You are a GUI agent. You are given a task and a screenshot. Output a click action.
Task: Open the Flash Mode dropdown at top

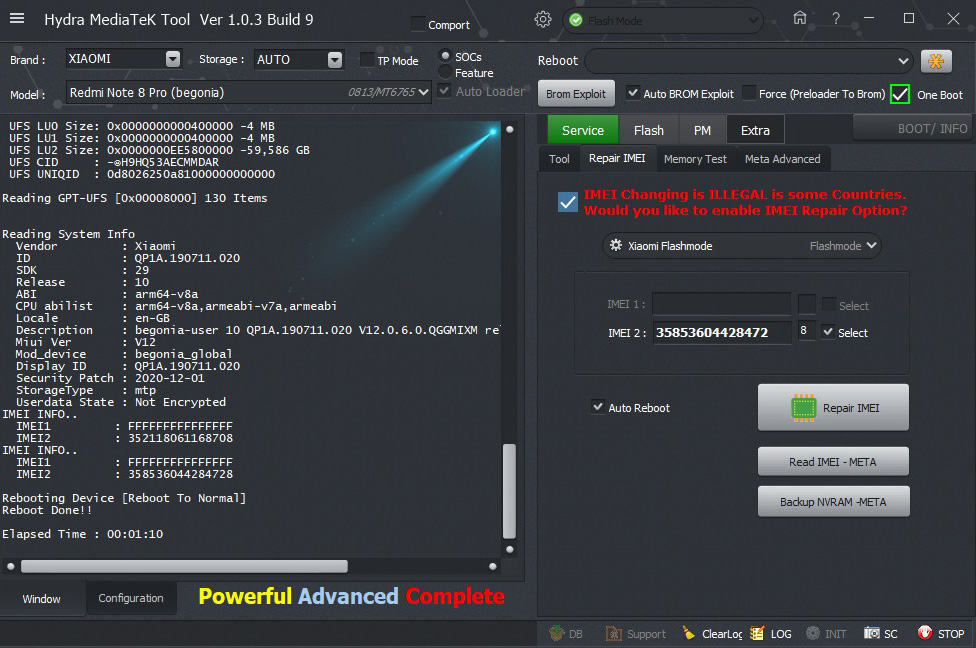tap(663, 21)
